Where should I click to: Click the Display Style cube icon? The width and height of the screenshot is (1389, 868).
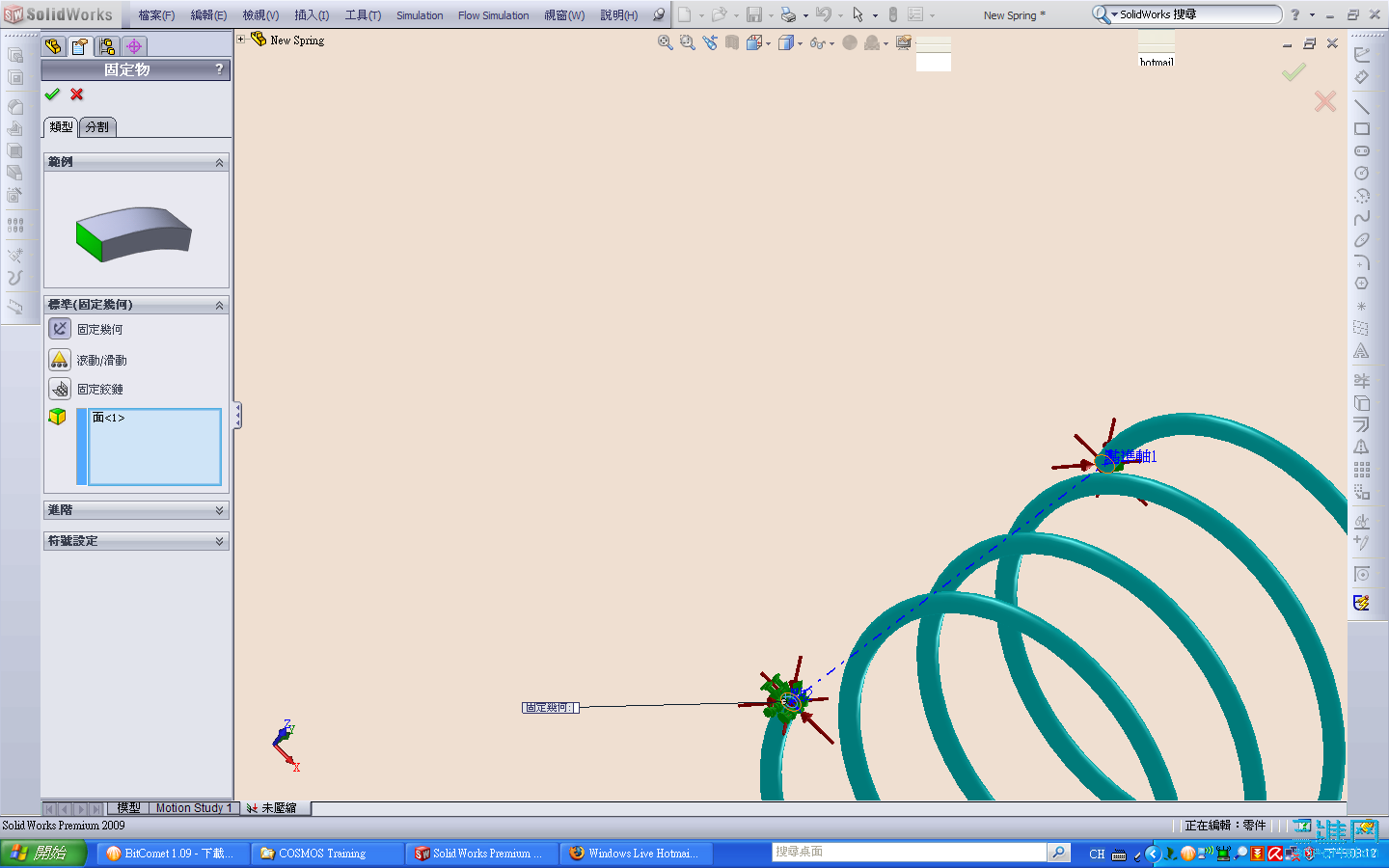point(786,42)
